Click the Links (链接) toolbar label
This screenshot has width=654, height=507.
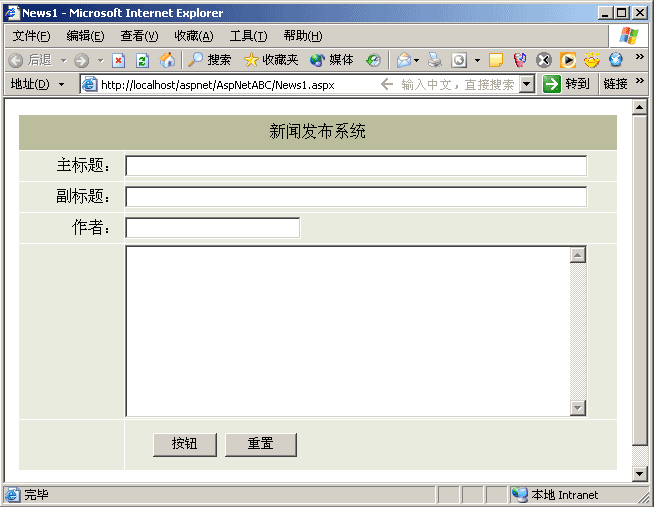coord(616,84)
